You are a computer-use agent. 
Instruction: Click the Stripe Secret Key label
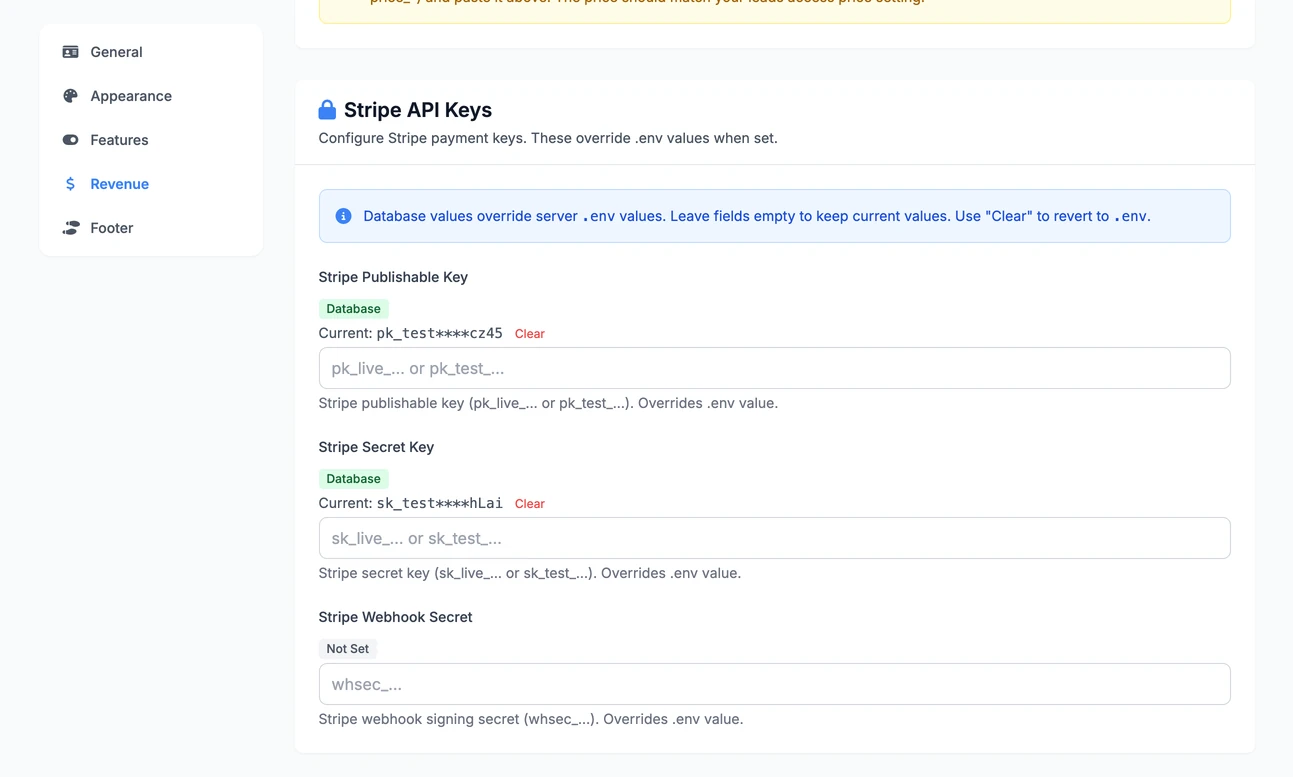pos(376,447)
